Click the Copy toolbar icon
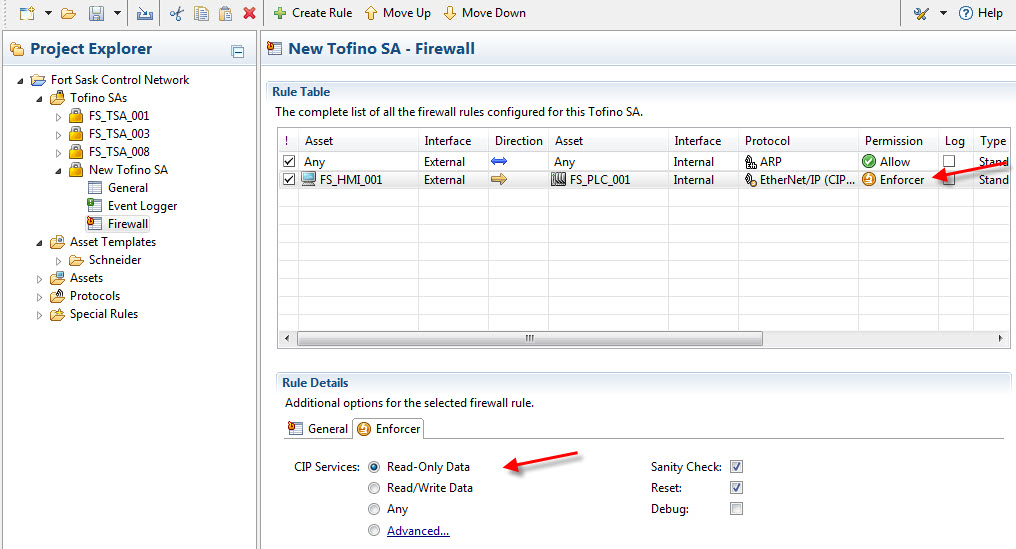The height and width of the screenshot is (549, 1016). (202, 13)
